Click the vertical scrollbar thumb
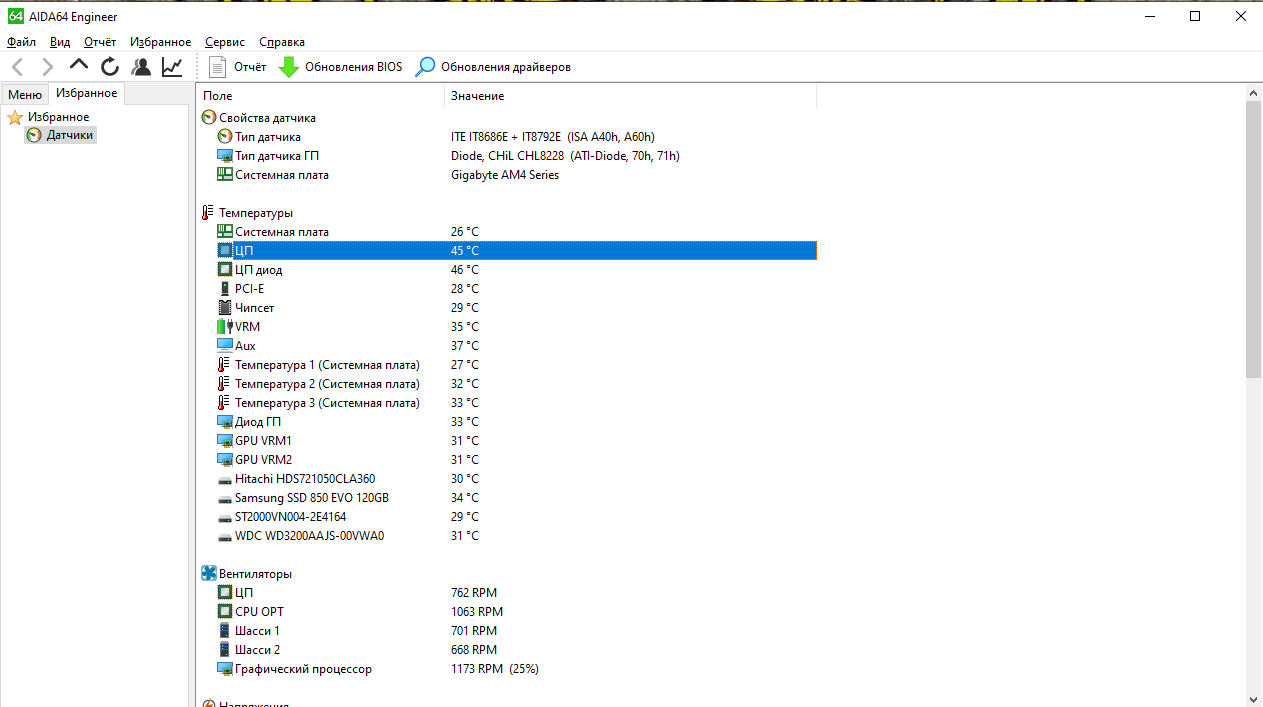1263x707 pixels. 1254,239
